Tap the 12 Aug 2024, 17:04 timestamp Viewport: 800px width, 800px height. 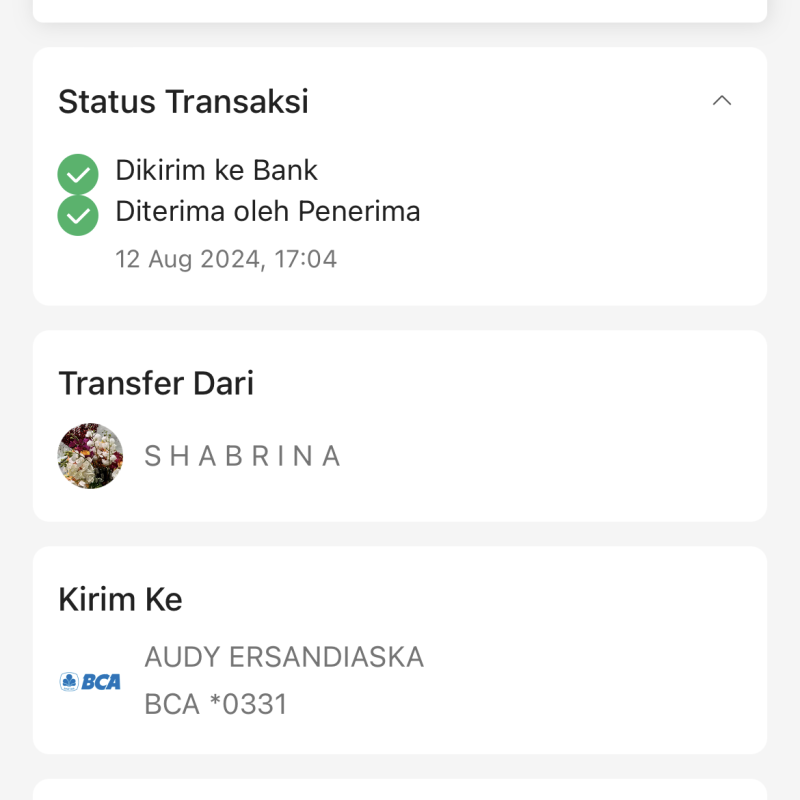226,259
